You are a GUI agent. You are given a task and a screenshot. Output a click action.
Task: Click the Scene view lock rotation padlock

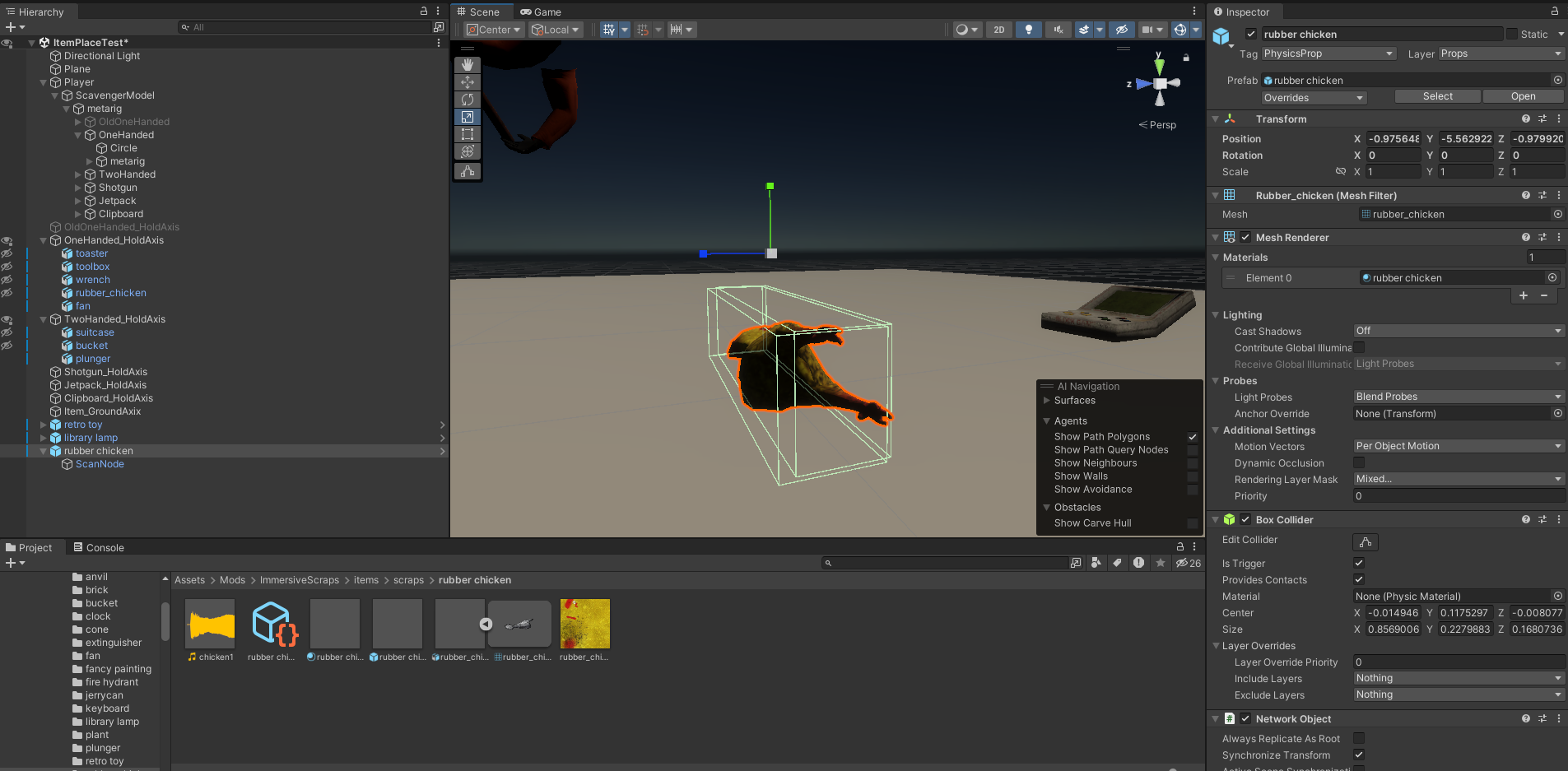[1186, 58]
